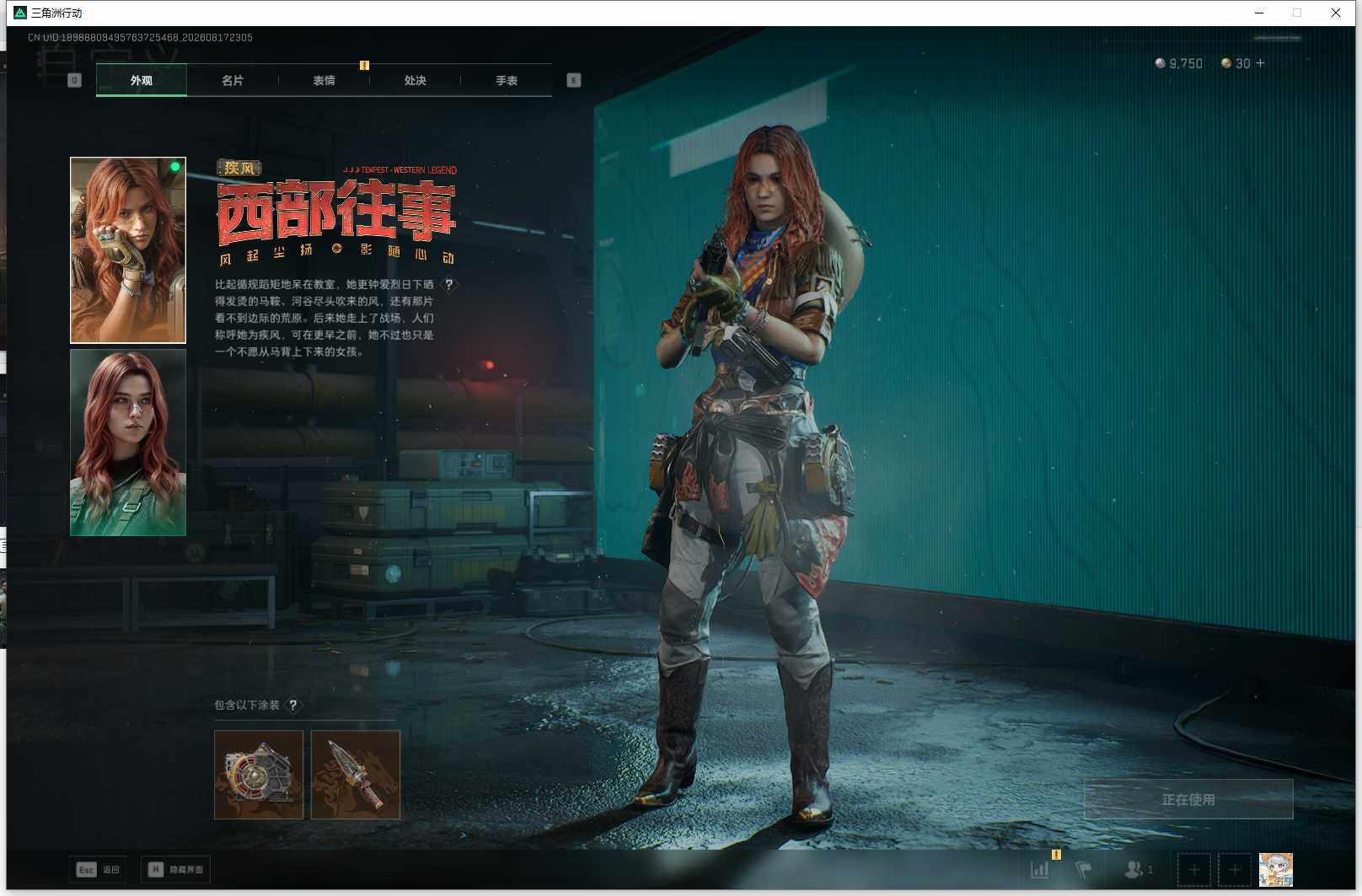Click the Esc 返回 button
The image size is (1362, 896).
click(98, 869)
